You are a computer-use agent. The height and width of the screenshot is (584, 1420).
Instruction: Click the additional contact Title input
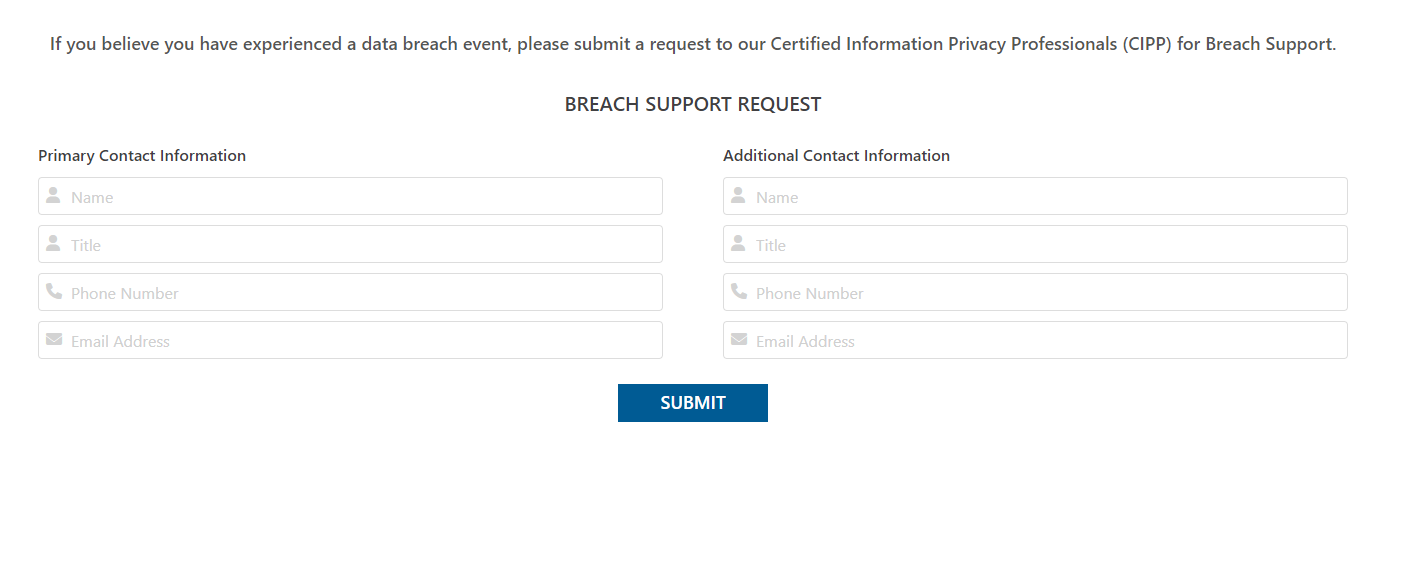[1035, 244]
